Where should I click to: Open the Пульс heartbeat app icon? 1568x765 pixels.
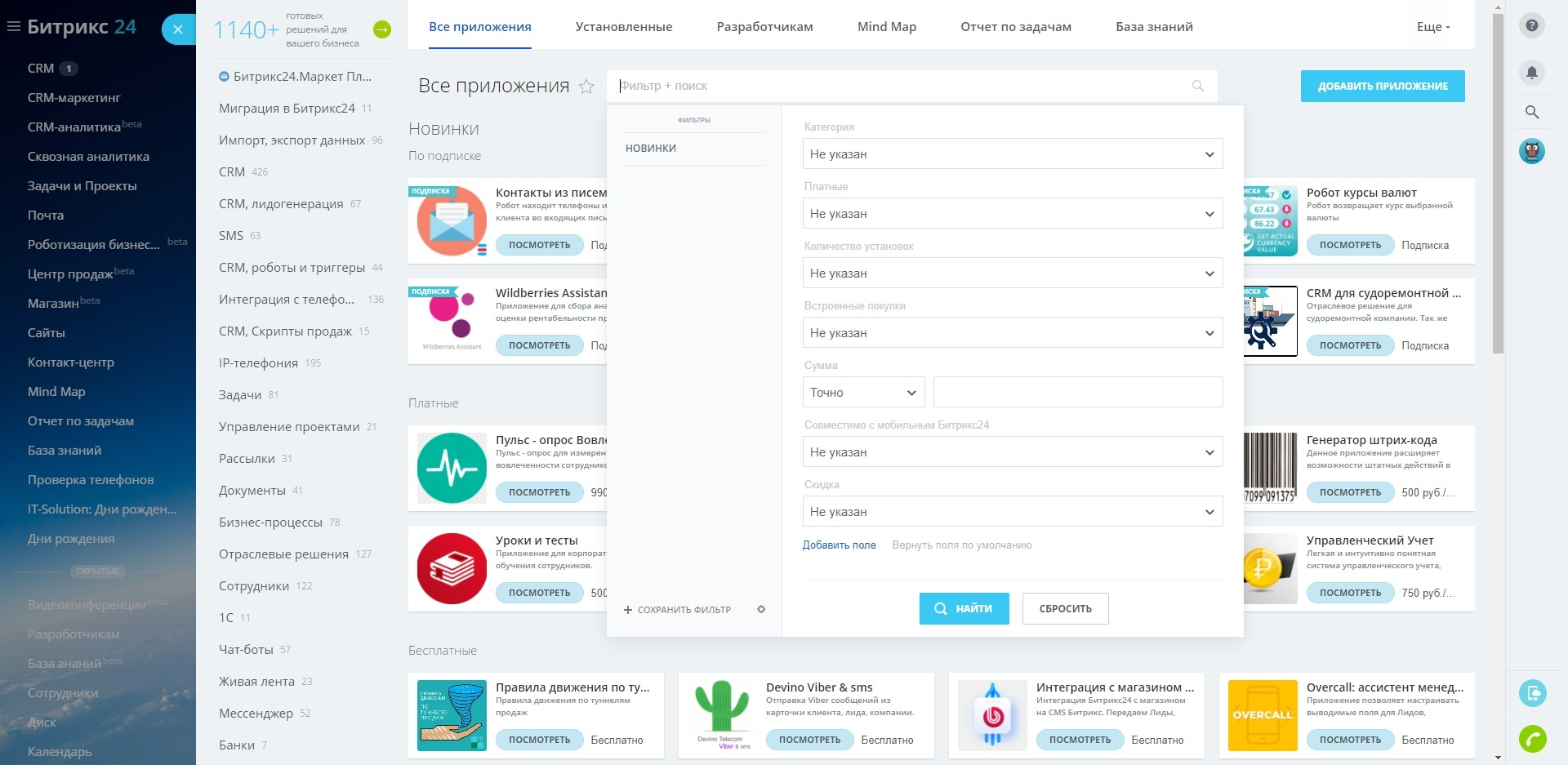click(x=452, y=468)
